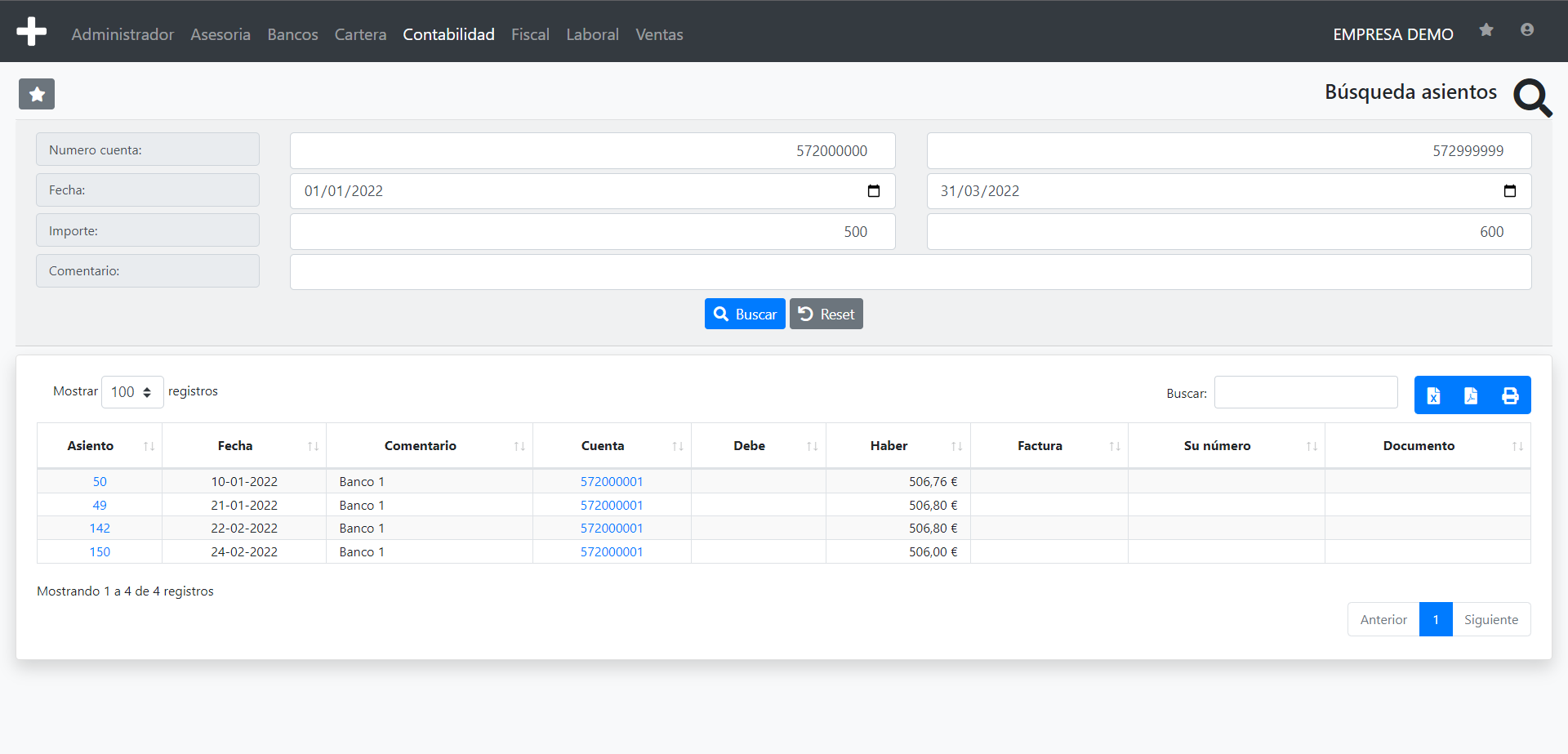Sort by Haber column arrows
Screen dimensions: 1568x754
click(957, 446)
